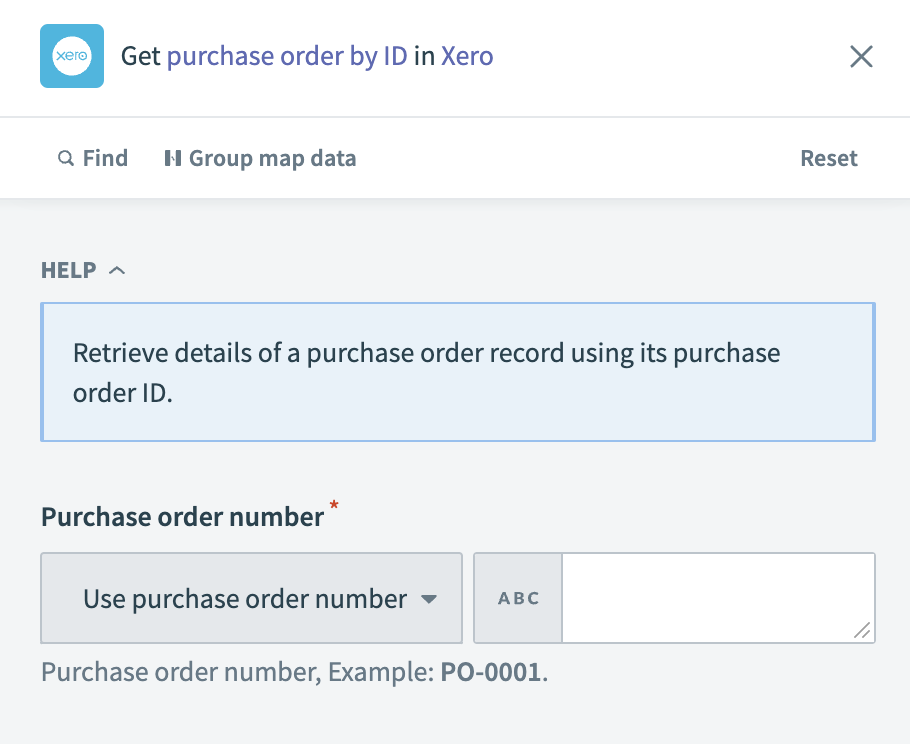Click the dropdown chevron arrow
Viewport: 910px width, 744px height.
pyautogui.click(x=430, y=598)
